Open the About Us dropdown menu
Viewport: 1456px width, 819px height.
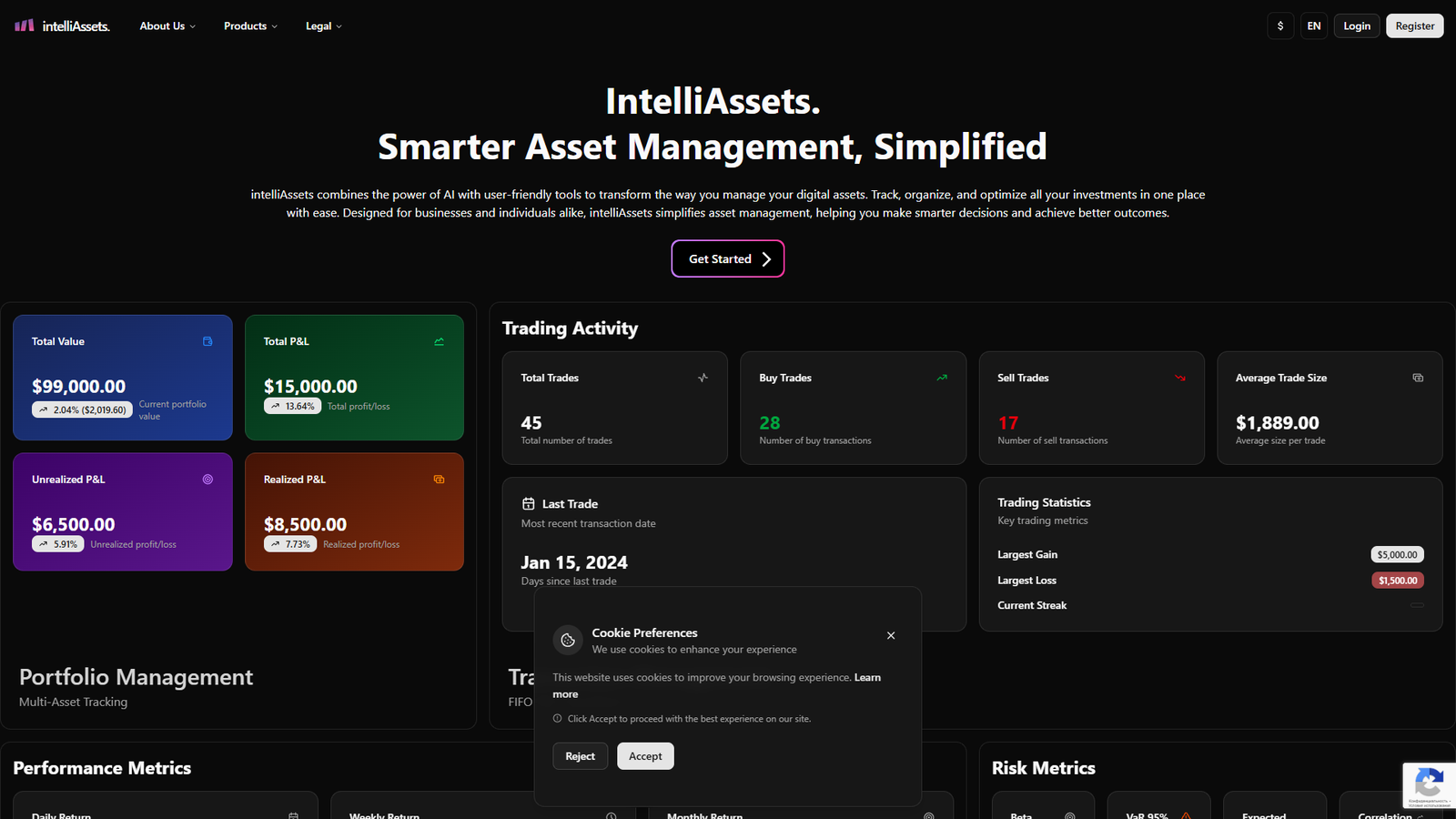click(x=167, y=25)
